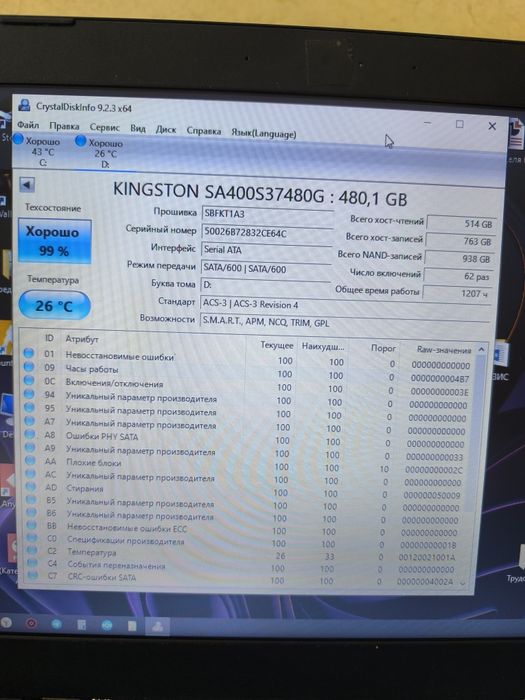
Task: Click the interface field Serial ATA
Action: pos(266,250)
